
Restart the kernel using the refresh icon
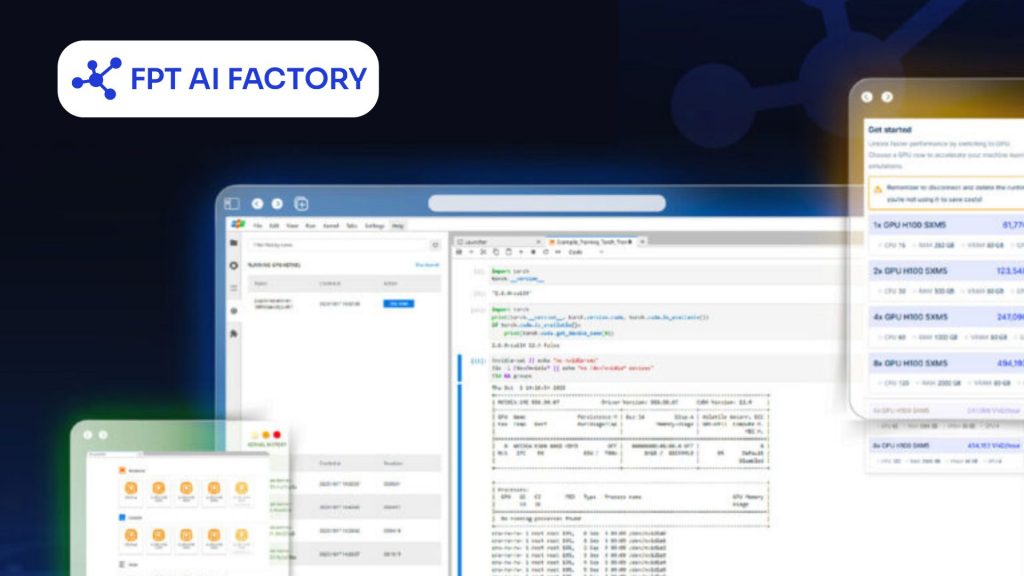[x=545, y=252]
